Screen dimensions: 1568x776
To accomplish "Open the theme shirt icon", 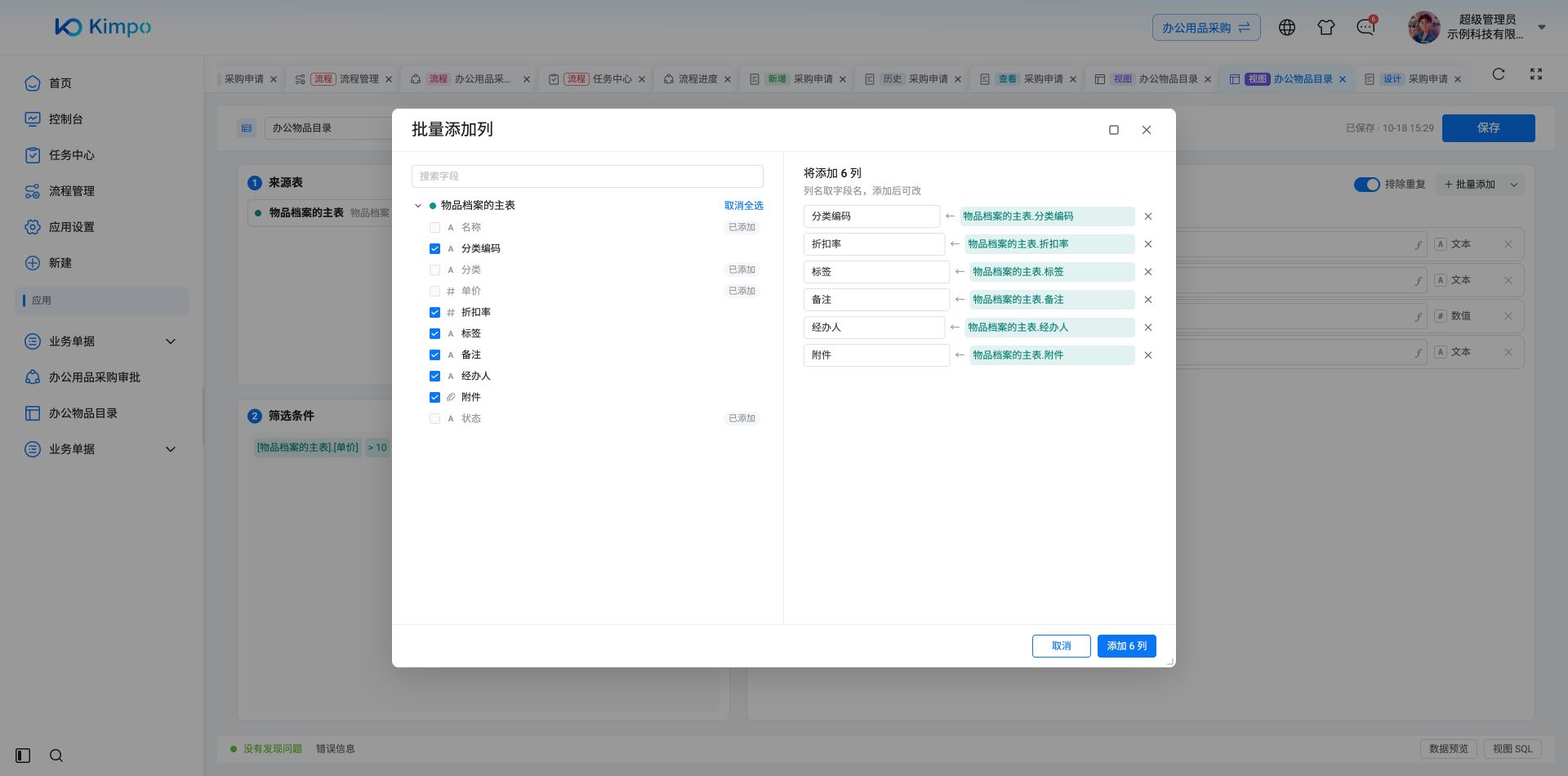I will 1326,27.
